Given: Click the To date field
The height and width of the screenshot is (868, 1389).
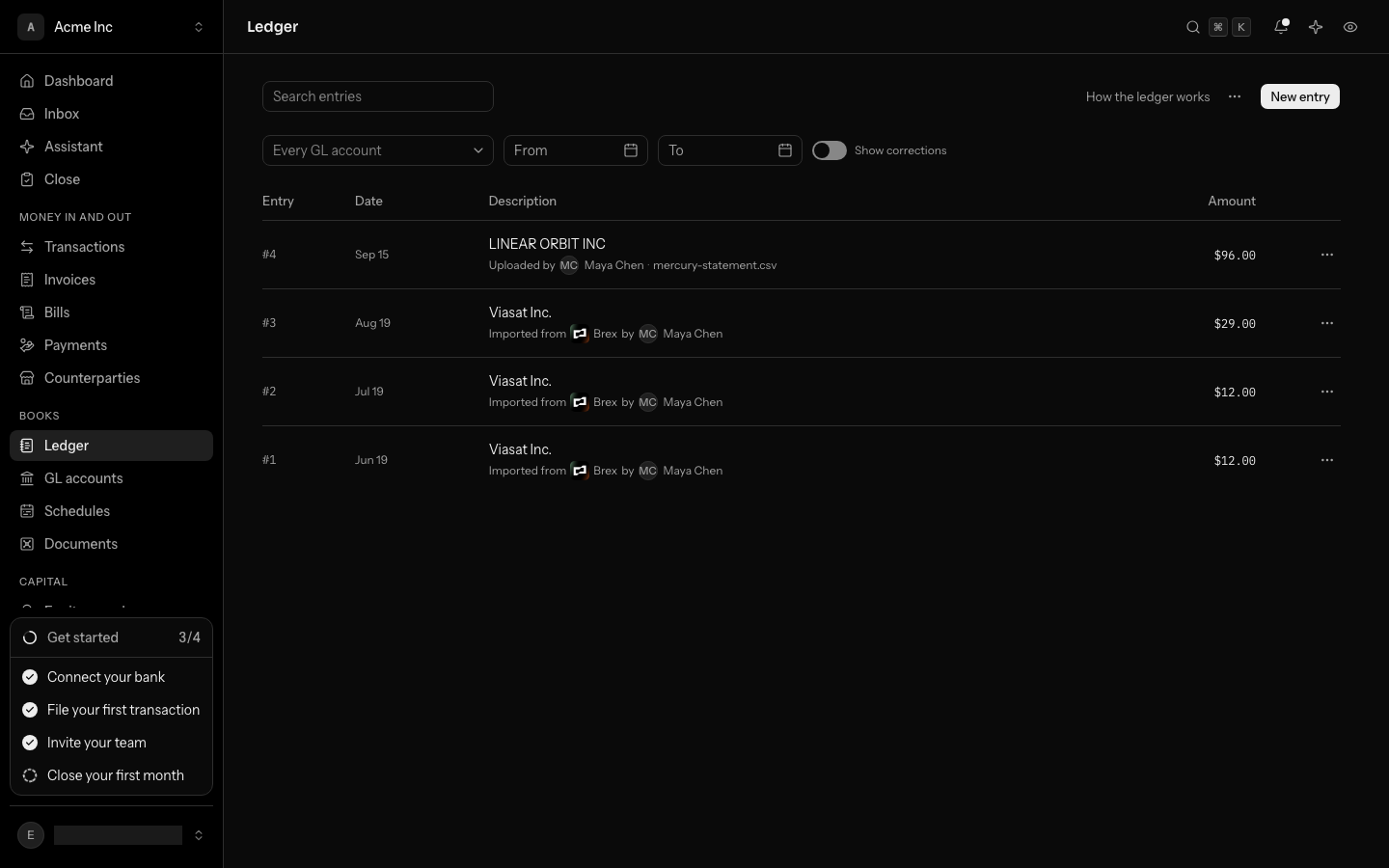Looking at the screenshot, I should (730, 150).
